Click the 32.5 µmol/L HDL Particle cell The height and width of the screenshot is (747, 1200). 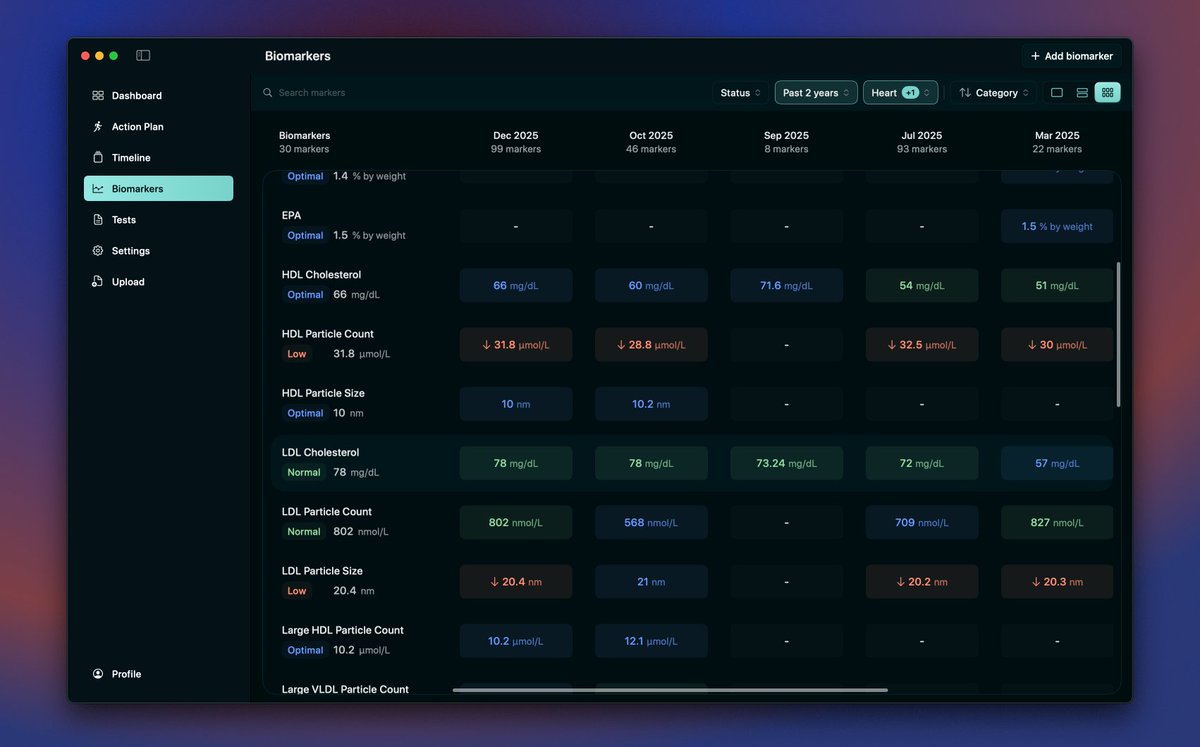point(922,344)
